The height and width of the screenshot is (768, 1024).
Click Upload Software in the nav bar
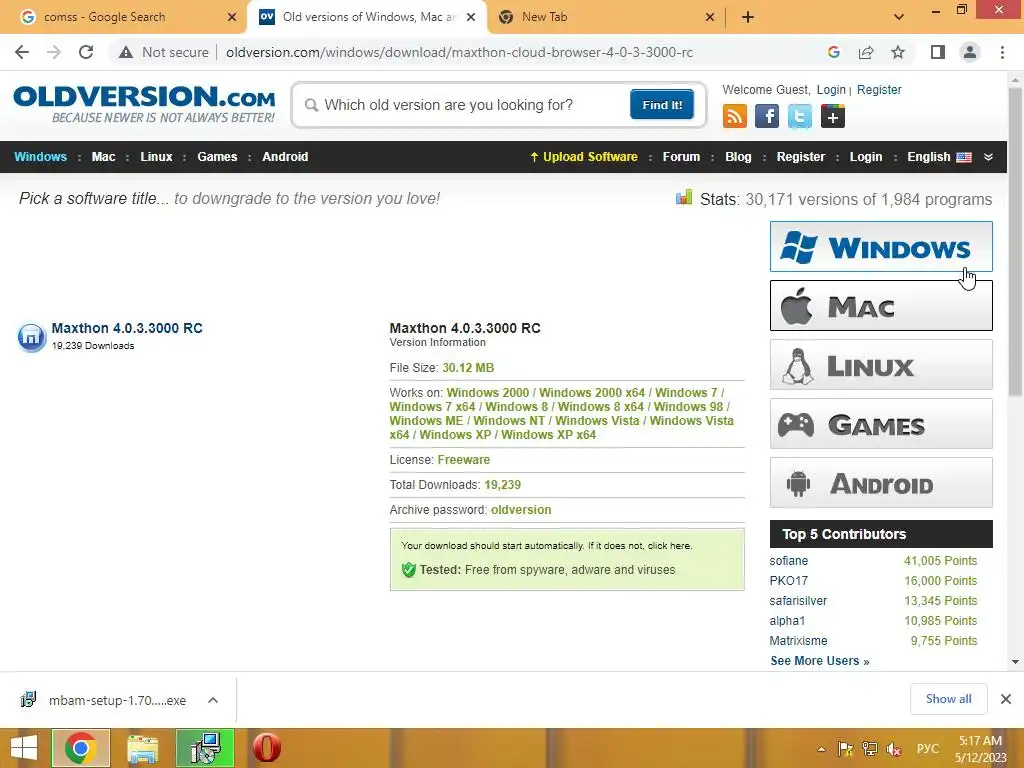click(x=584, y=157)
